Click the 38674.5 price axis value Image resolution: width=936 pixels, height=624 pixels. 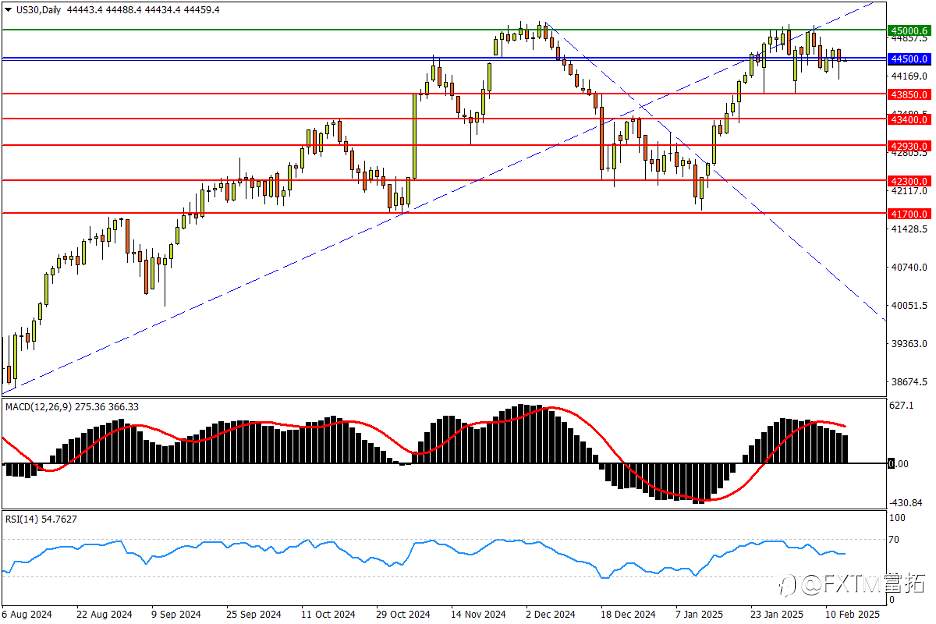[x=909, y=381]
